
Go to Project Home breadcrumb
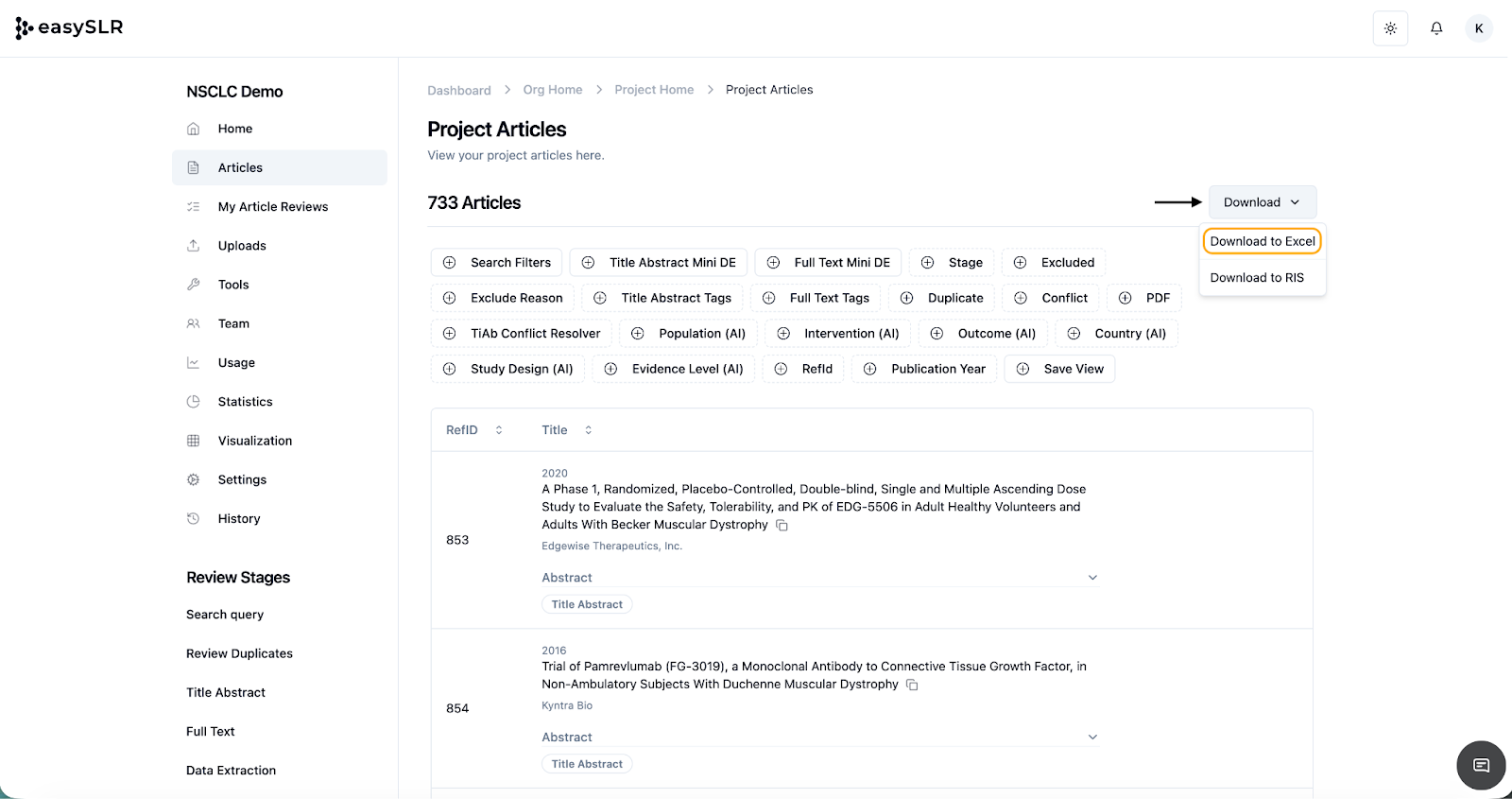coord(654,90)
